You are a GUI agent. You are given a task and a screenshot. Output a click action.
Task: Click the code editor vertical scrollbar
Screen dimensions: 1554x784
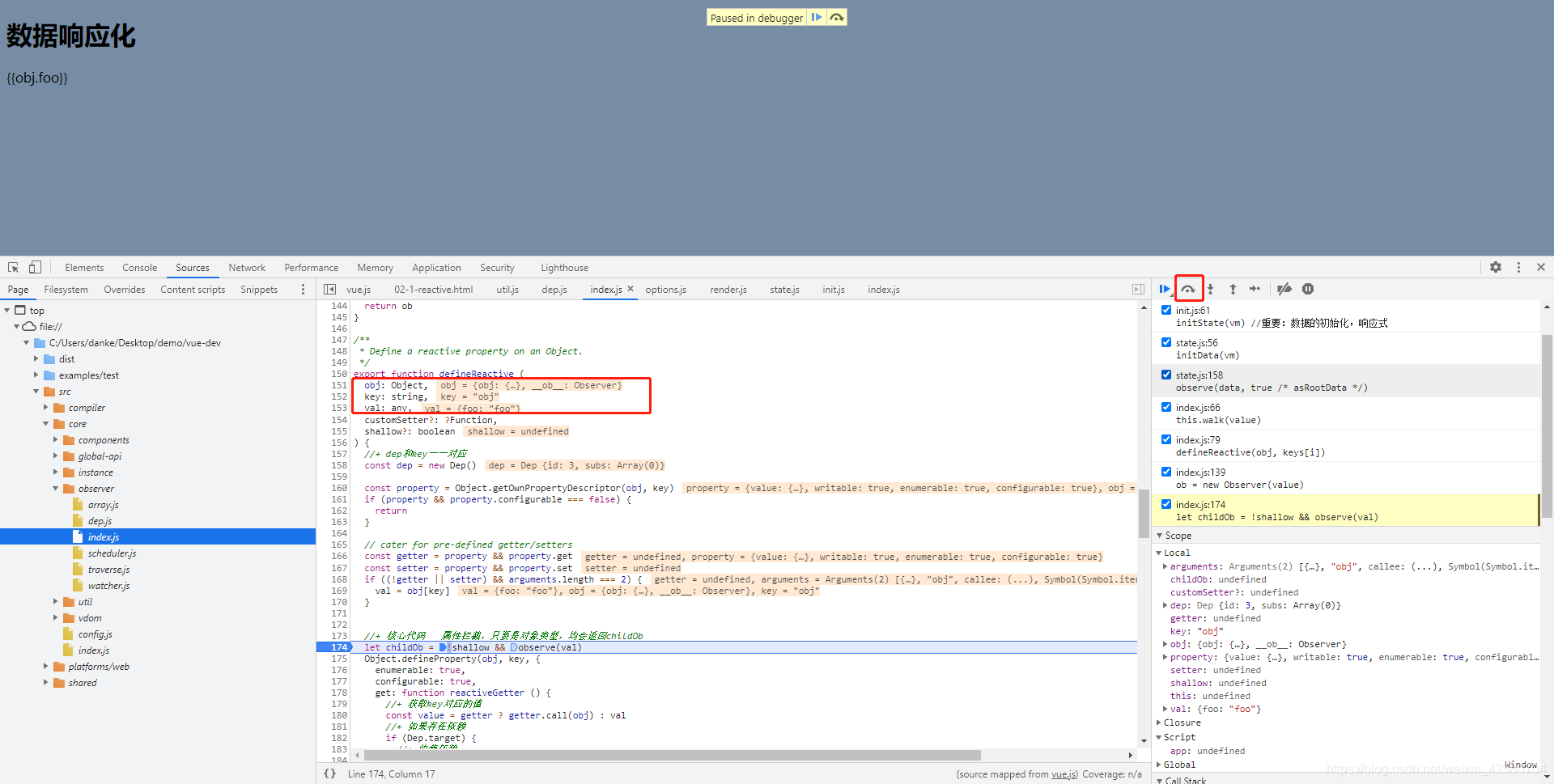[1144, 514]
